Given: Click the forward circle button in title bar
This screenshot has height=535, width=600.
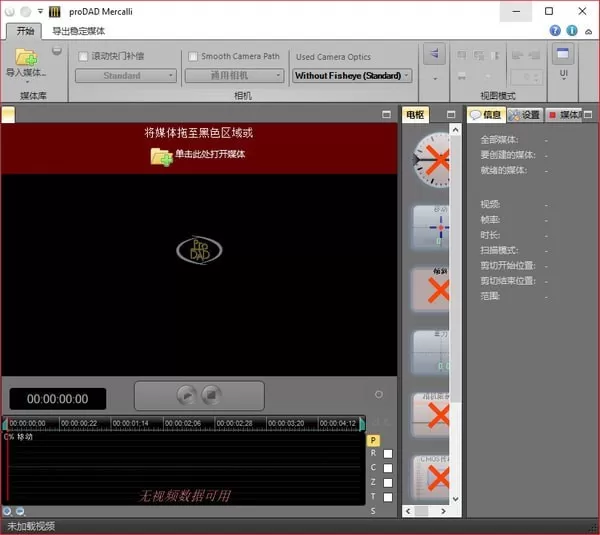Looking at the screenshot, I should pyautogui.click(x=26, y=12).
